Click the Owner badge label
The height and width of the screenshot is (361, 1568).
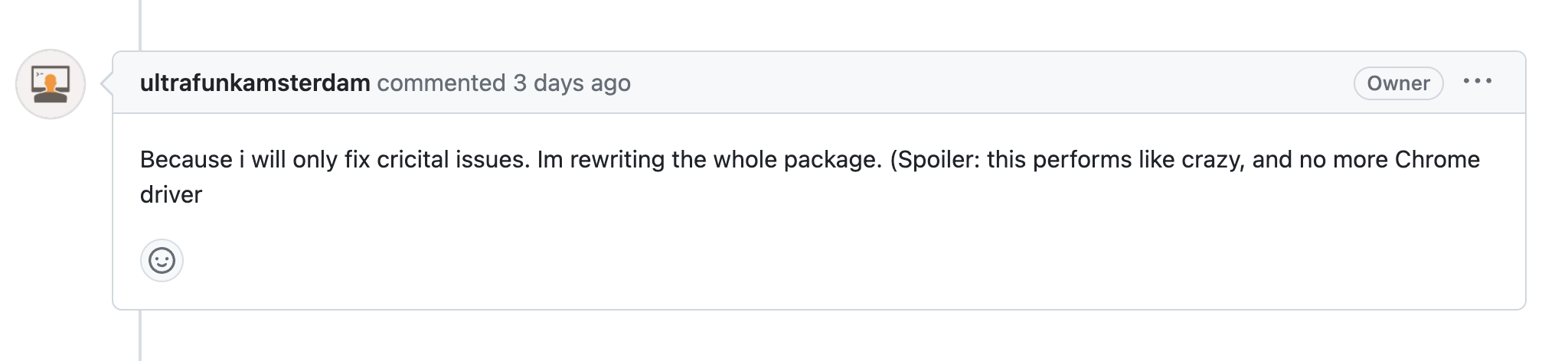pos(1398,83)
